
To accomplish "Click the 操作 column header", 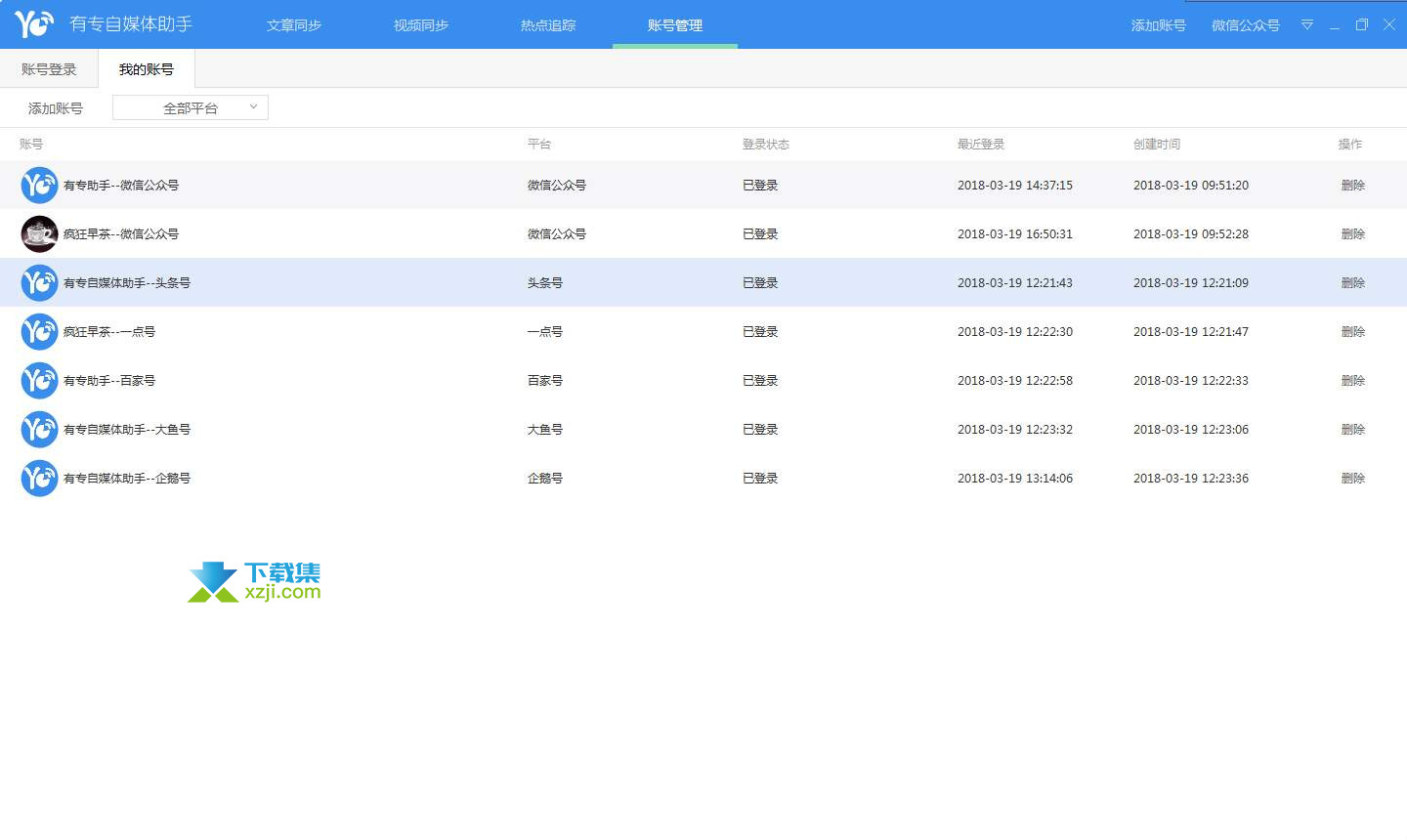I will [1350, 145].
